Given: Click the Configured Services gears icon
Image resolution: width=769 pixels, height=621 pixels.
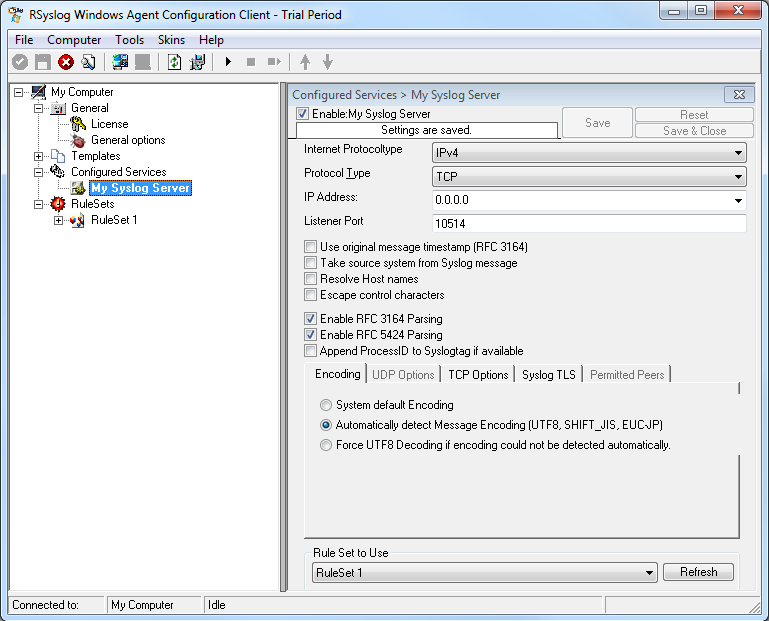Looking at the screenshot, I should click(x=58, y=172).
